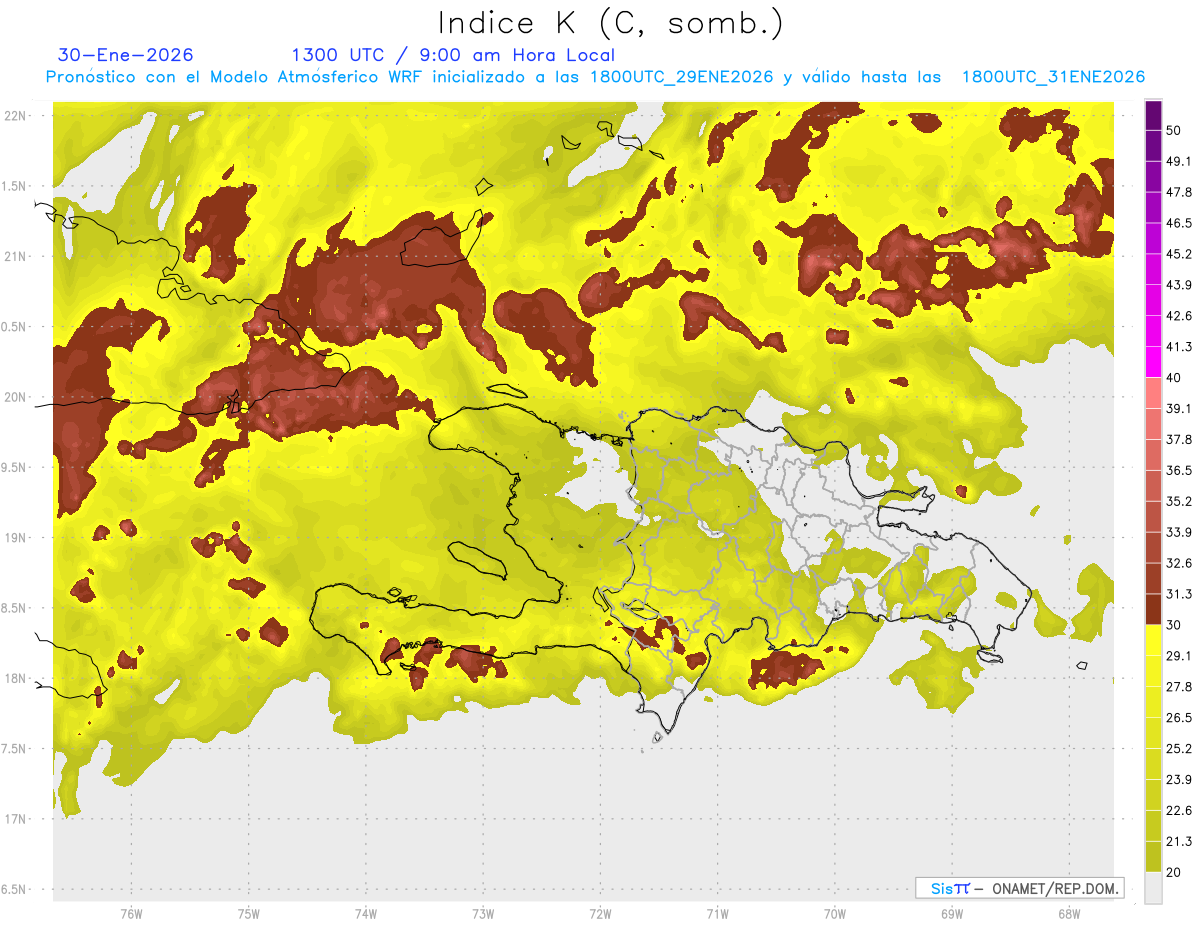The height and width of the screenshot is (927, 1200).
Task: Click the latitude label '17N'
Action: [17, 819]
